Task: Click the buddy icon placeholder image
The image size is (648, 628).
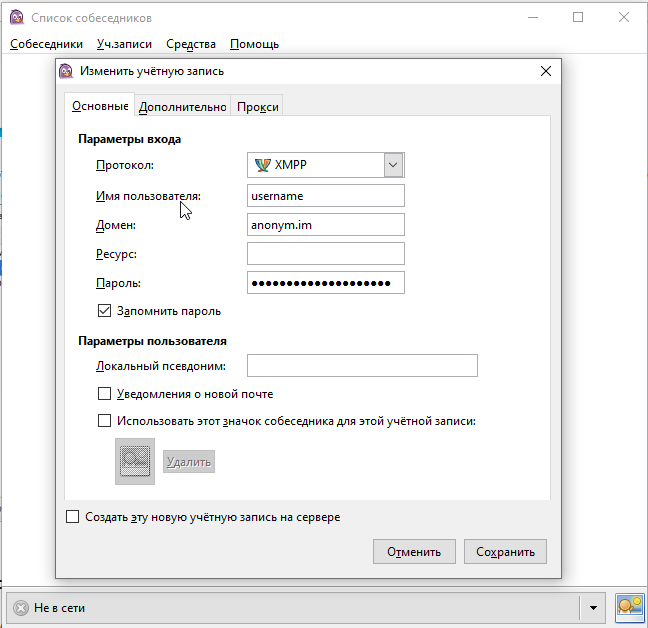Action: coord(135,461)
